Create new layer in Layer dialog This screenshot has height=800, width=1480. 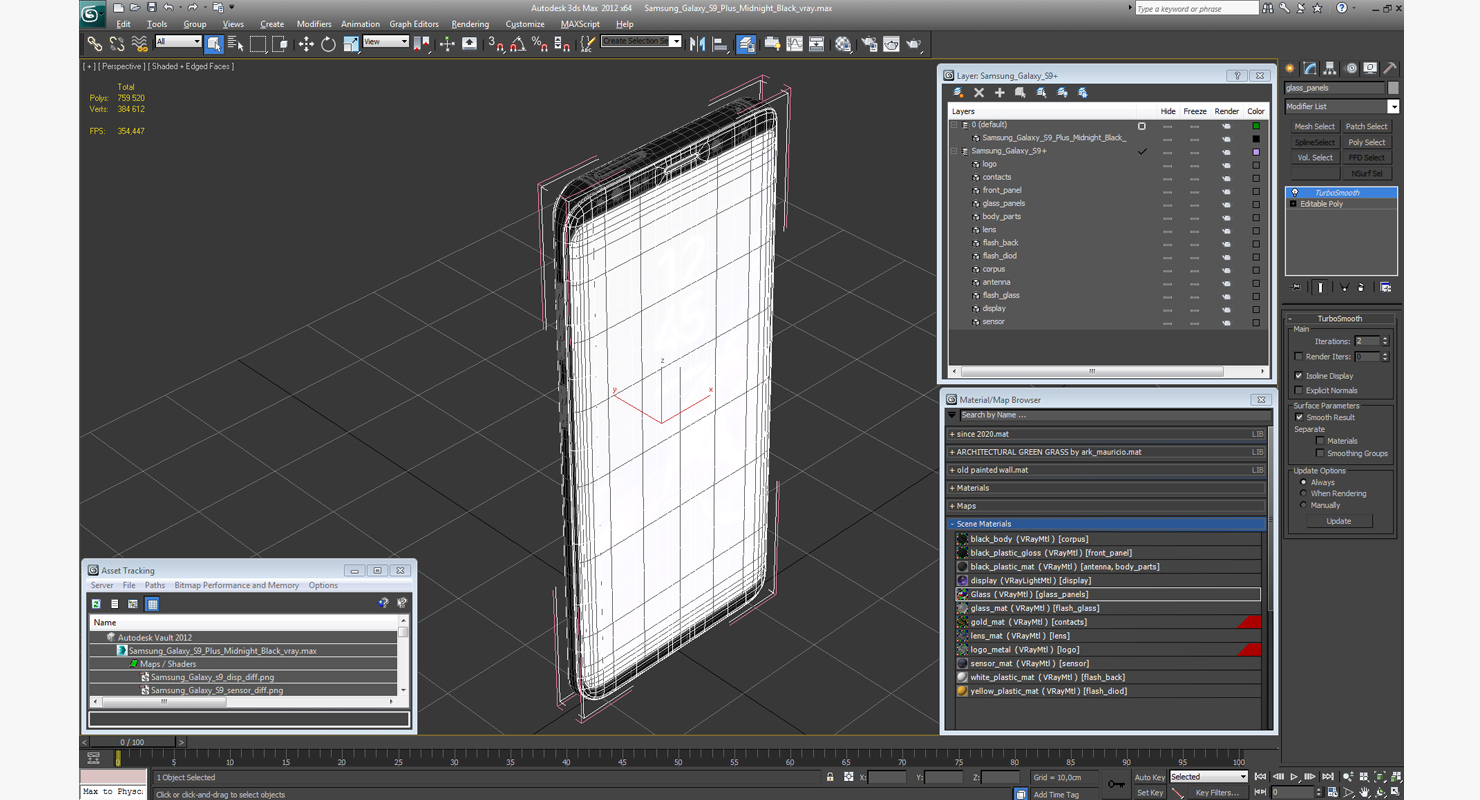959,92
